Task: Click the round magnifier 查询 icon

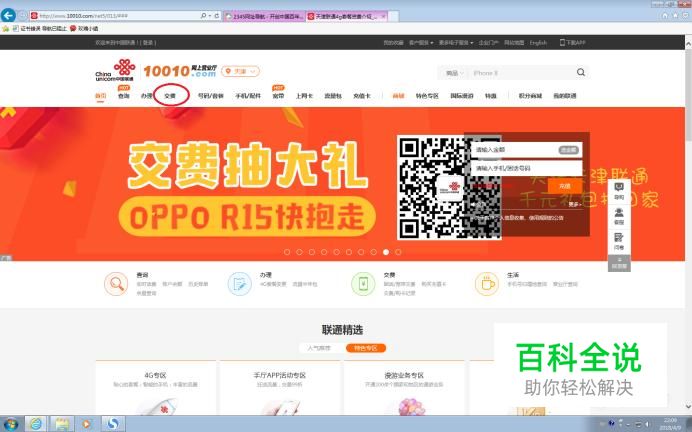Action: 116,284
